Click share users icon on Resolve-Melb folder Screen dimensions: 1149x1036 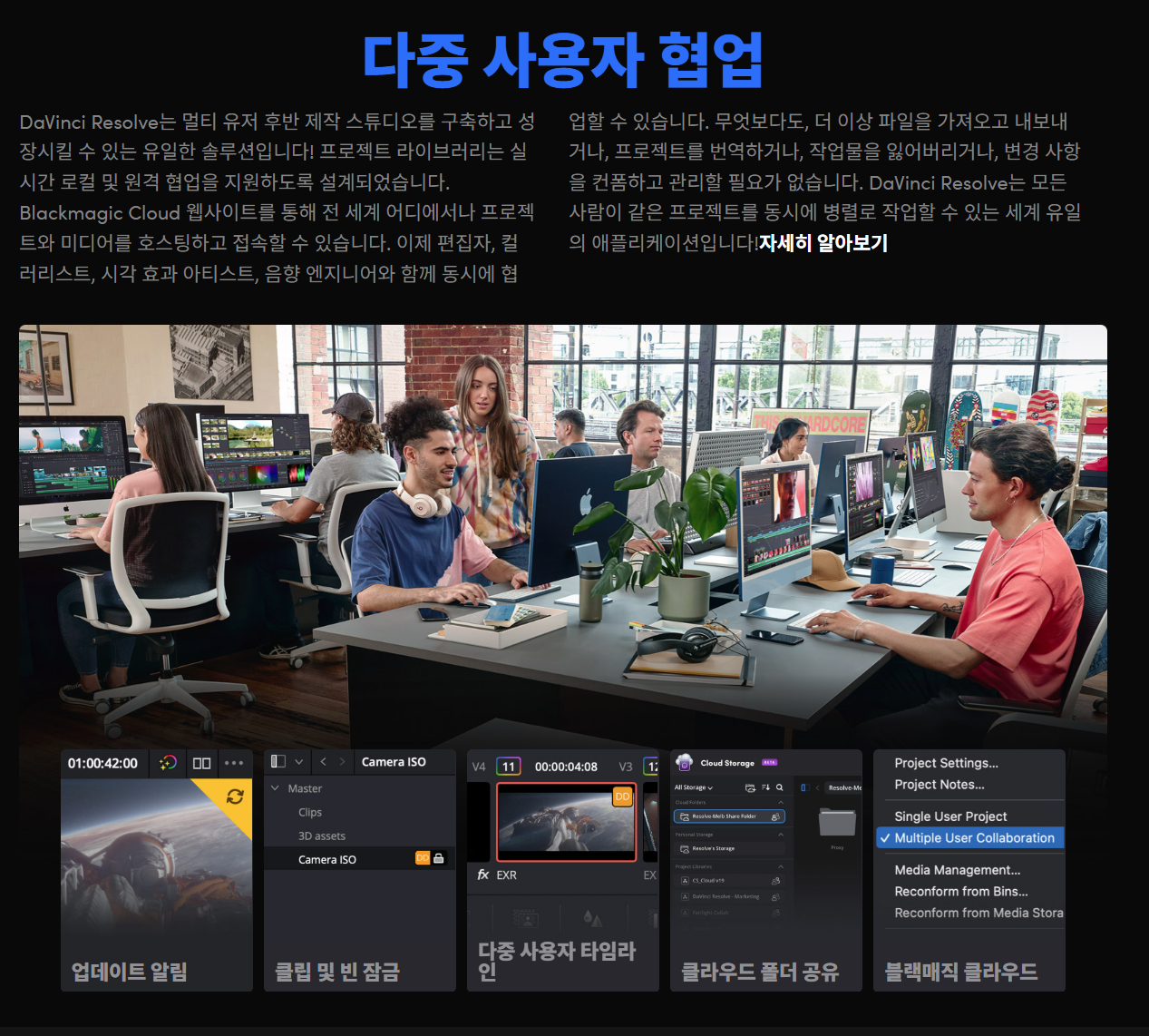[x=775, y=816]
